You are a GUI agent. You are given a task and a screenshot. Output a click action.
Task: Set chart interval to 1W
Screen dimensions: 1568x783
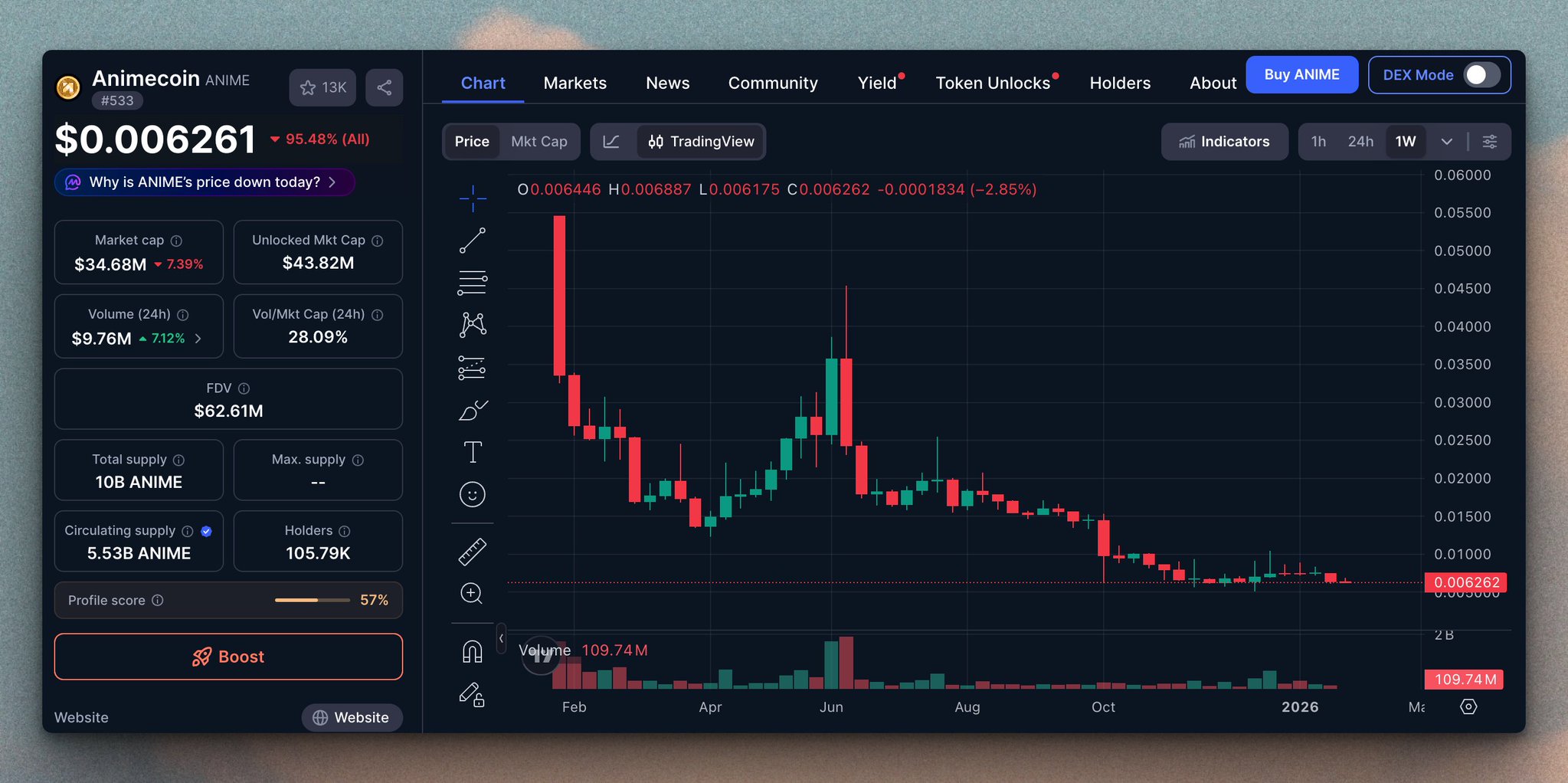pyautogui.click(x=1406, y=142)
